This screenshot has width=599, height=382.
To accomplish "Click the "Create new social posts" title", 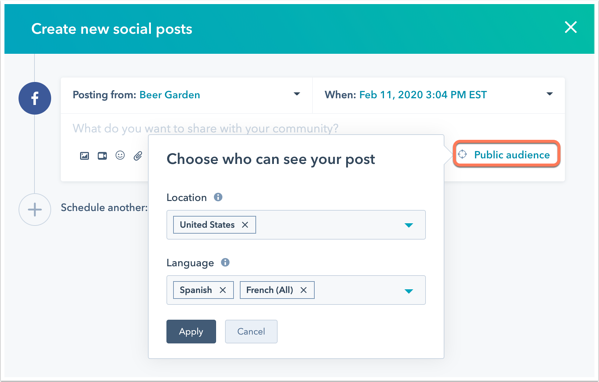I will (x=112, y=29).
